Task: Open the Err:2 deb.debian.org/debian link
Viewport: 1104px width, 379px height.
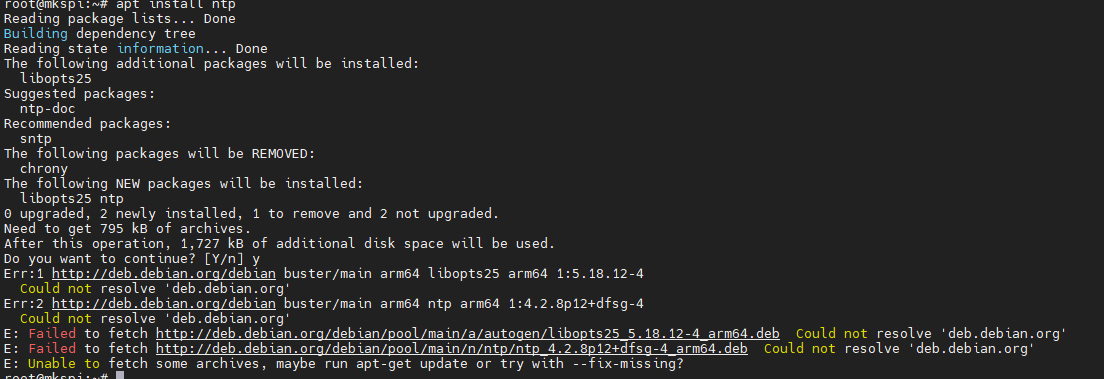Action: point(164,304)
